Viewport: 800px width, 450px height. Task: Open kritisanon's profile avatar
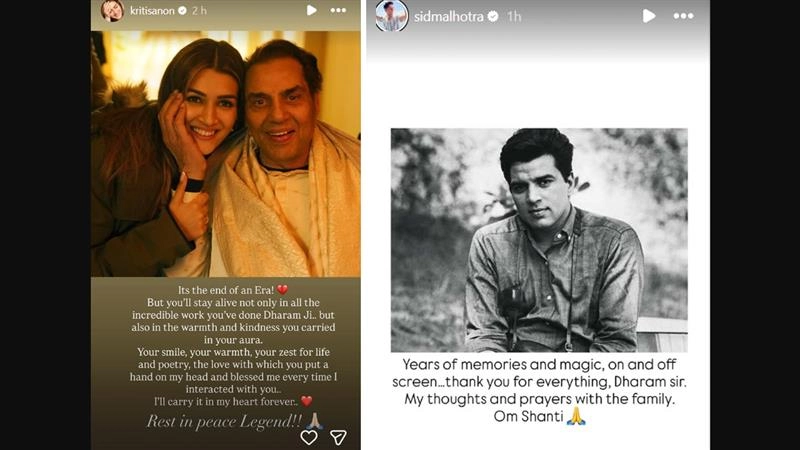112,10
